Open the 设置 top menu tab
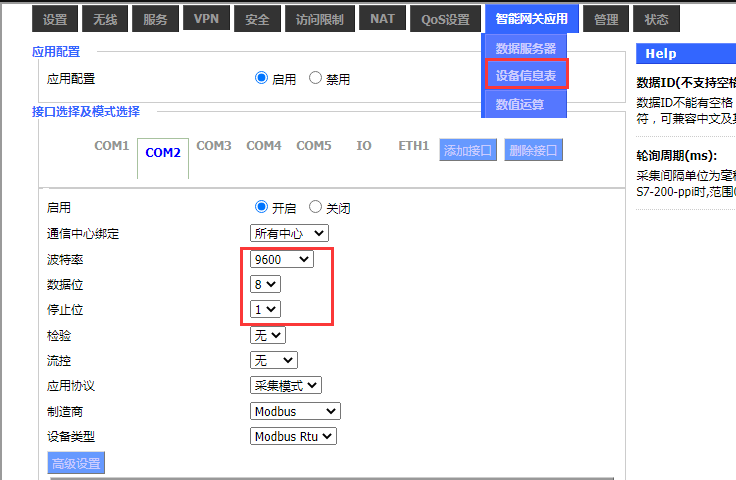The image size is (736, 480). (x=55, y=19)
